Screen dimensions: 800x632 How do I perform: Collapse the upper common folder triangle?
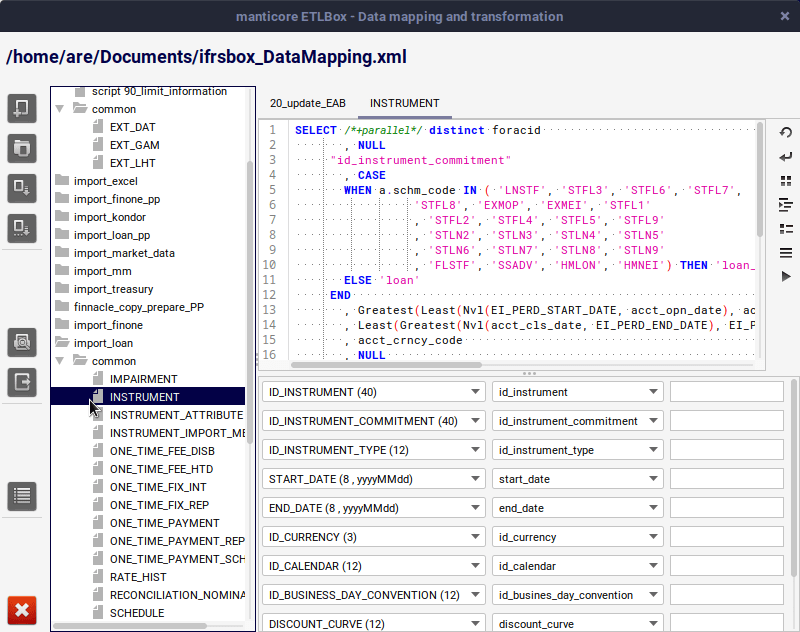pyautogui.click(x=60, y=109)
